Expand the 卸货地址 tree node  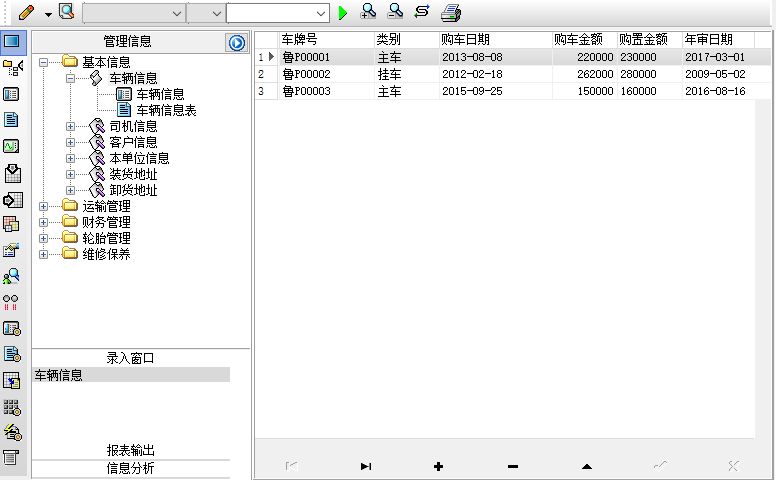70,190
